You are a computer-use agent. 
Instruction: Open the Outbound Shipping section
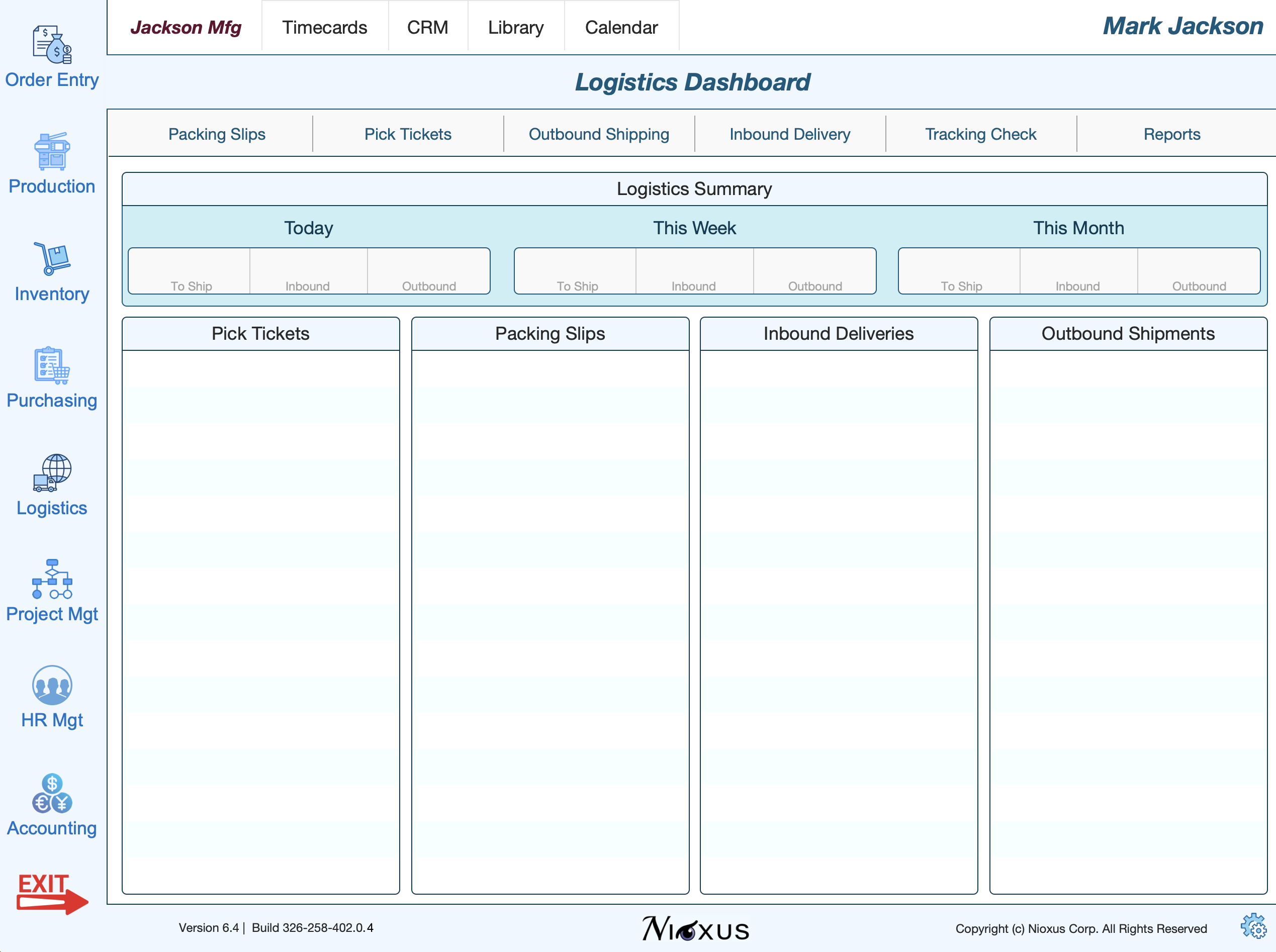click(599, 134)
